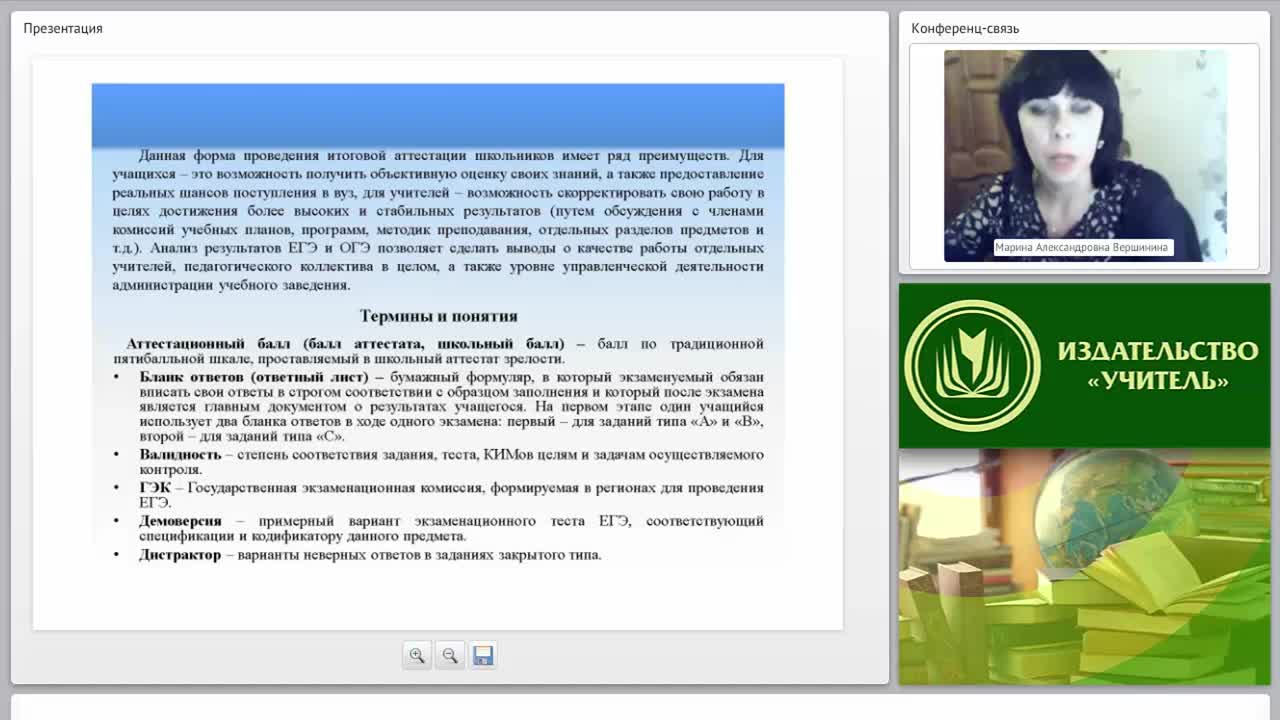The width and height of the screenshot is (1280, 720).
Task: Click the Конференц-связь panel title
Action: click(965, 28)
